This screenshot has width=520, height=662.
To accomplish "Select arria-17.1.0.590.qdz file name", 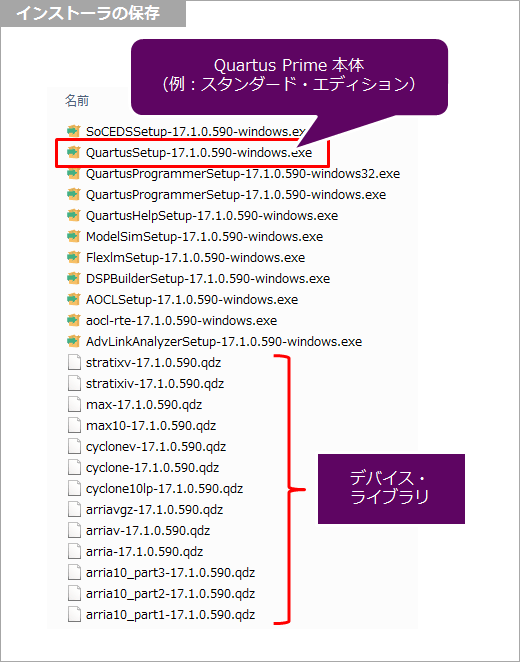I will click(144, 552).
